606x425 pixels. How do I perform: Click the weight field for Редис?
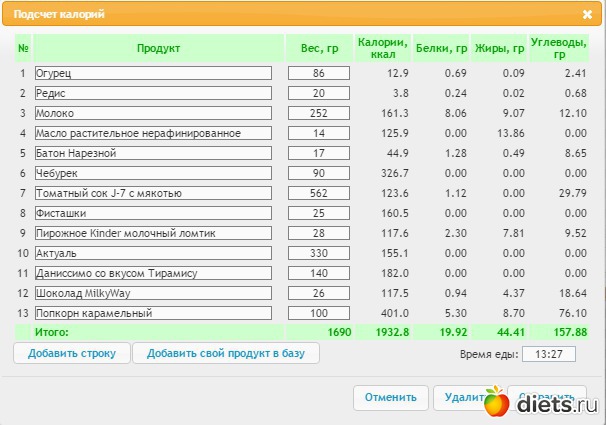tap(319, 93)
